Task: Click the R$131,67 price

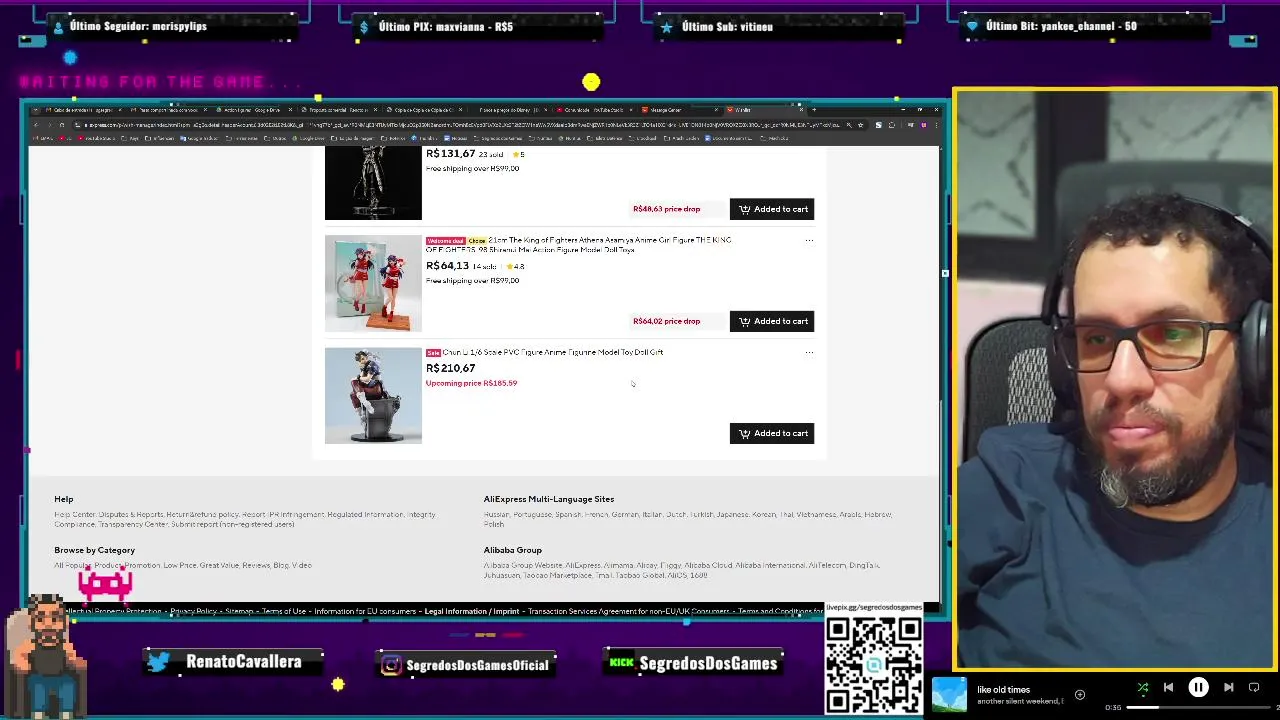Action: (x=450, y=154)
